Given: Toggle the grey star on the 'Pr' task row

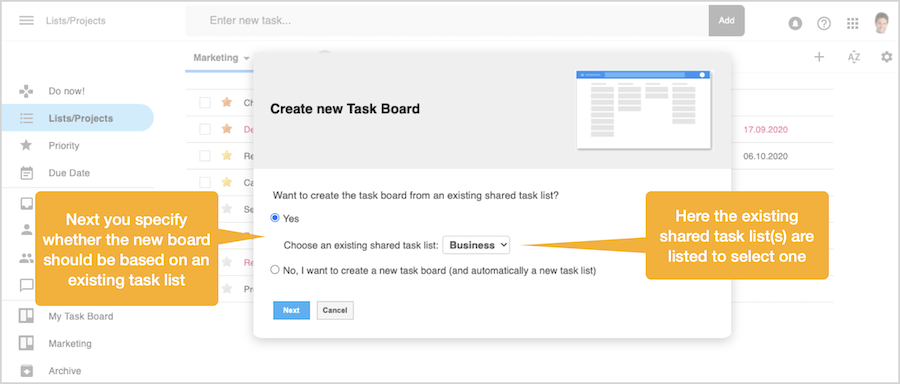Looking at the screenshot, I should 227,288.
